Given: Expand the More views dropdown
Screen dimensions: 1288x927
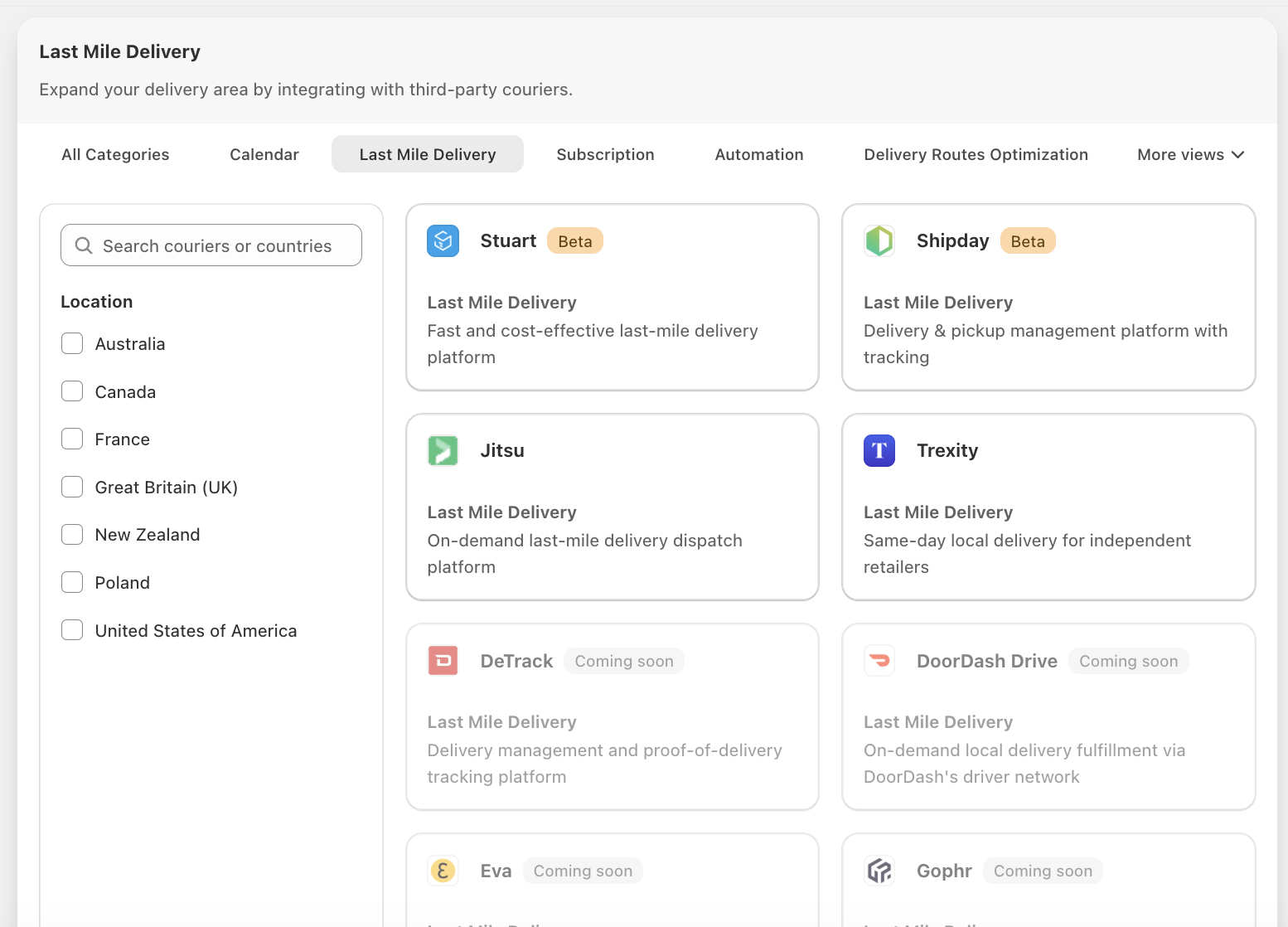Looking at the screenshot, I should point(1191,154).
